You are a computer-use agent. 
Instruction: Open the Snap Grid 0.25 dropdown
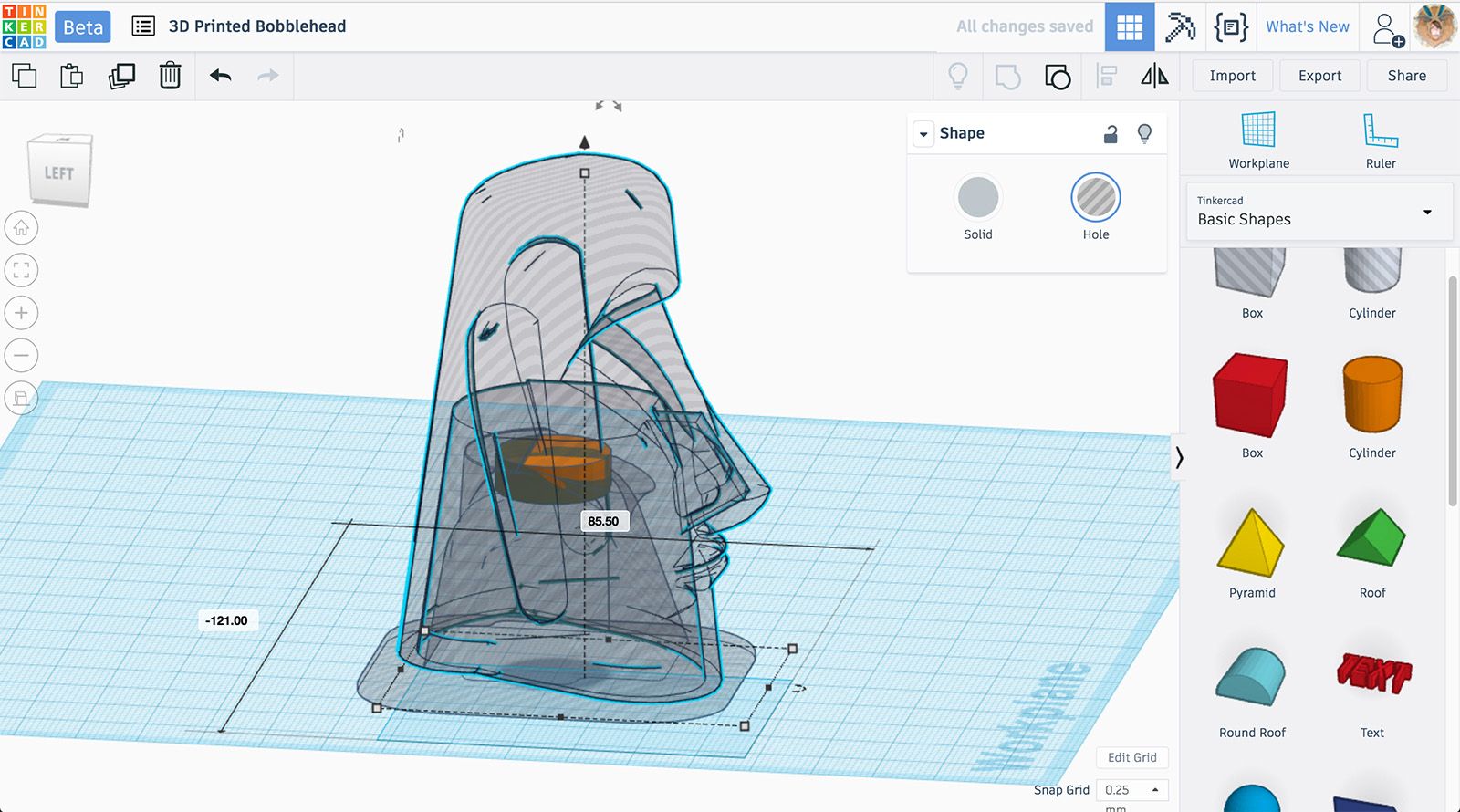pos(1131,790)
